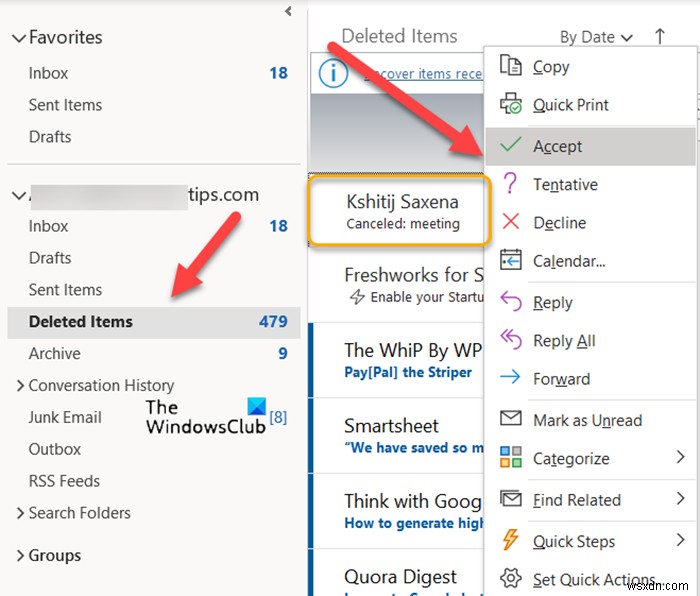This screenshot has height=596, width=700.
Task: Click the Reply arrow icon
Action: (x=510, y=301)
